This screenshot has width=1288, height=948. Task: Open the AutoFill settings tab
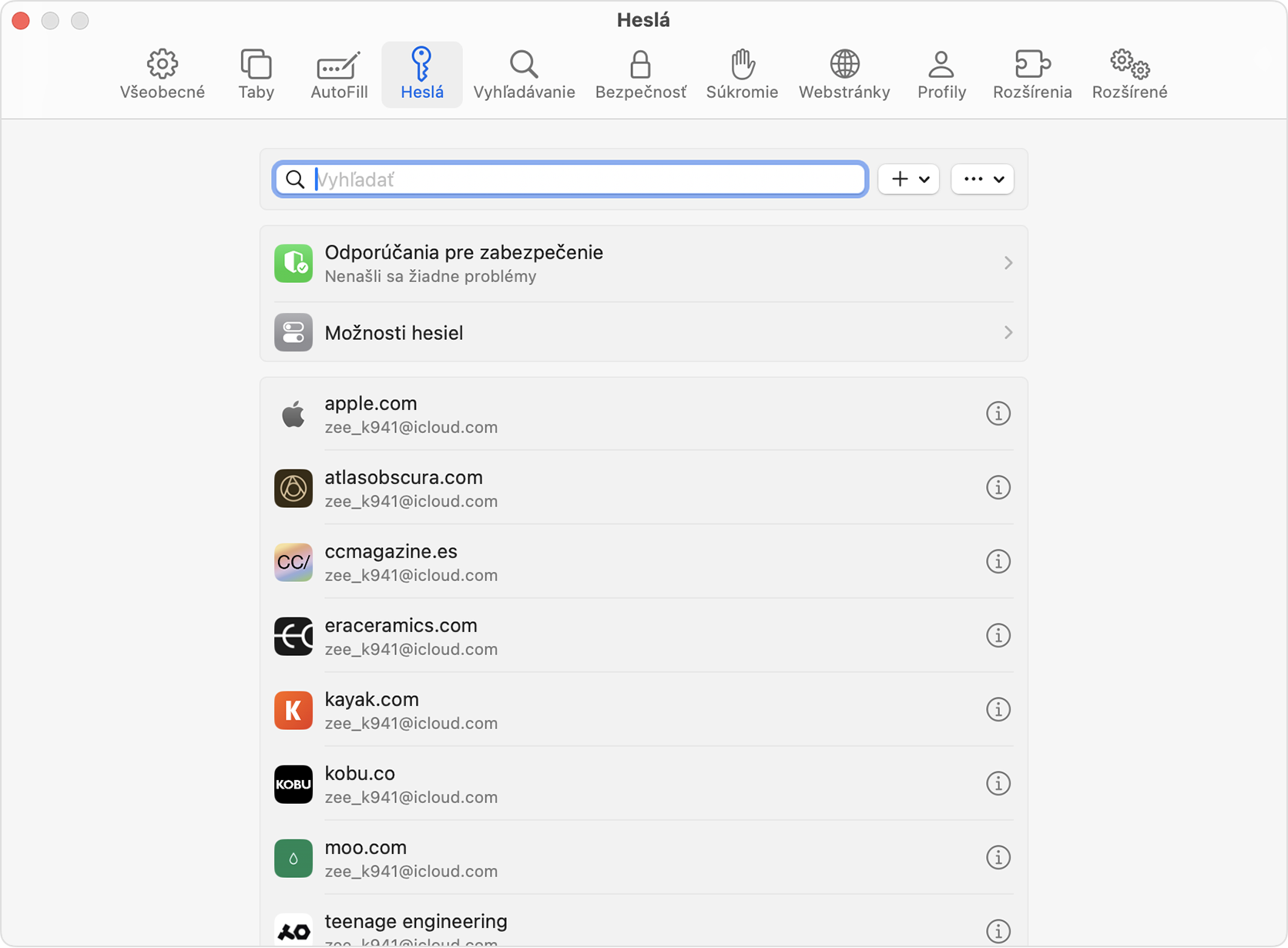(x=339, y=75)
